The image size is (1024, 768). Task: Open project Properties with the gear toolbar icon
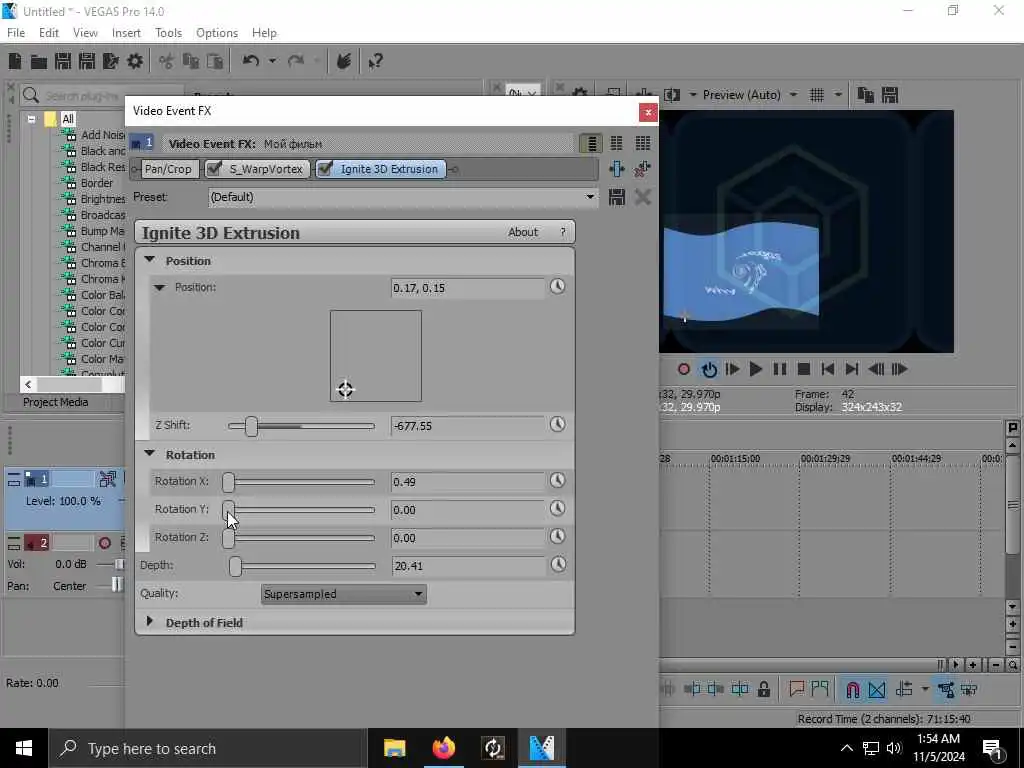pyautogui.click(x=135, y=61)
